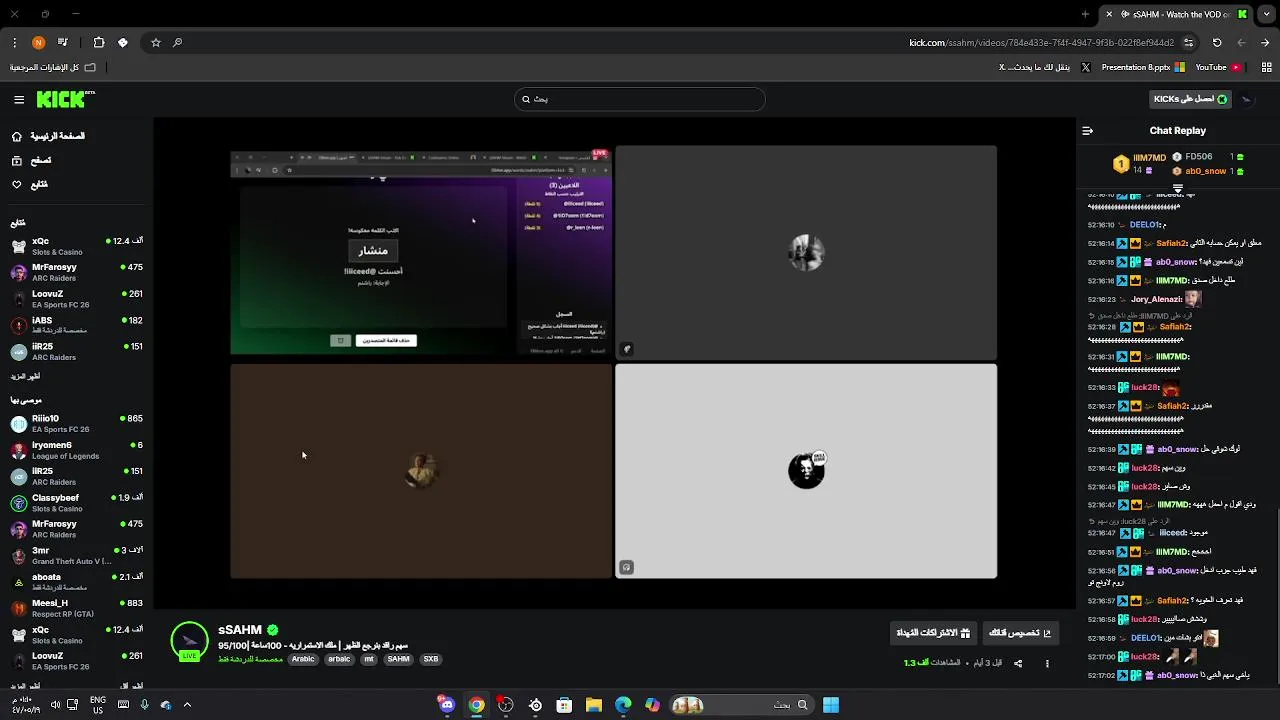1280x720 pixels.
Task: Open the Presentation 8.pptx bookmark
Action: pos(1142,67)
